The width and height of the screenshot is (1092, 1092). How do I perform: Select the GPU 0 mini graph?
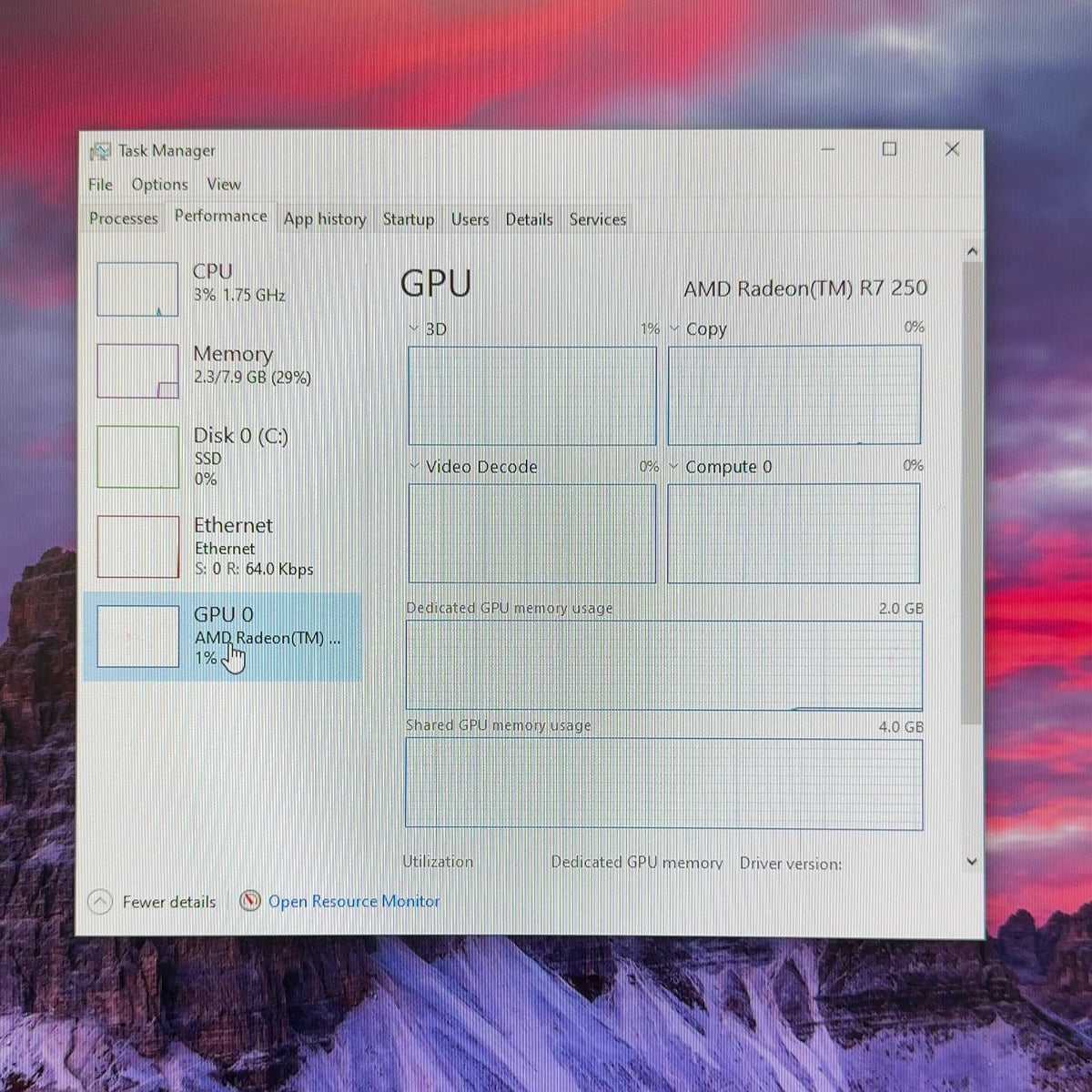click(x=137, y=636)
